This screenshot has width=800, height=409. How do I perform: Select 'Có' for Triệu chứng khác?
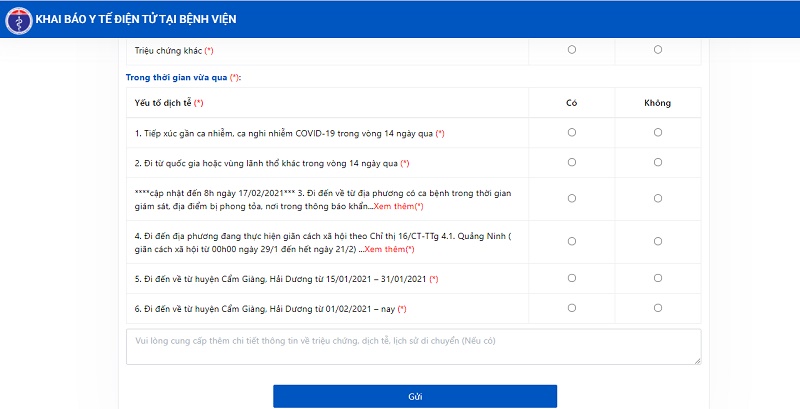571,49
